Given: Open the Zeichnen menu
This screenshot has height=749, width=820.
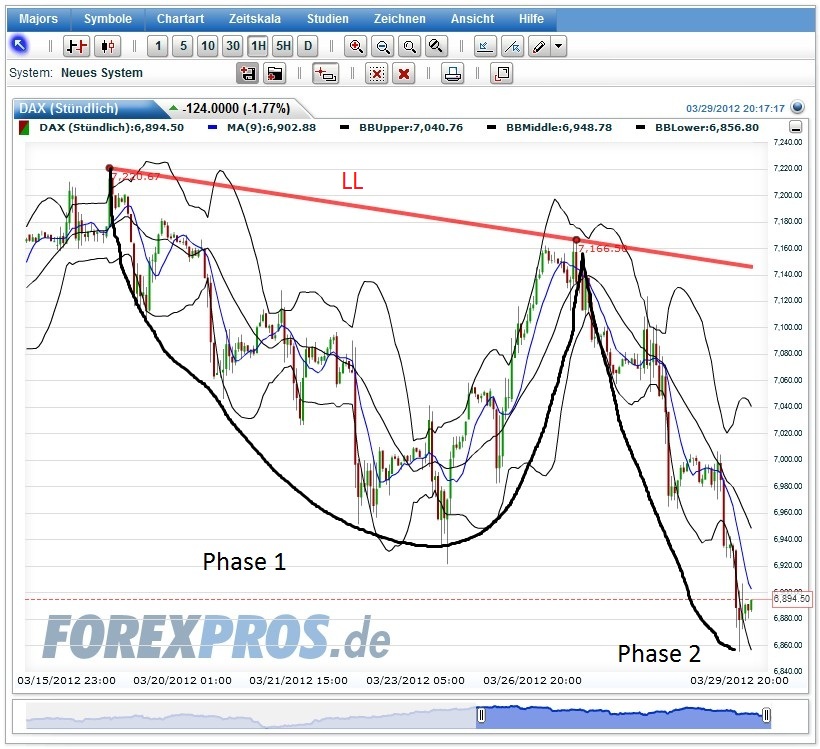Looking at the screenshot, I should (x=399, y=17).
